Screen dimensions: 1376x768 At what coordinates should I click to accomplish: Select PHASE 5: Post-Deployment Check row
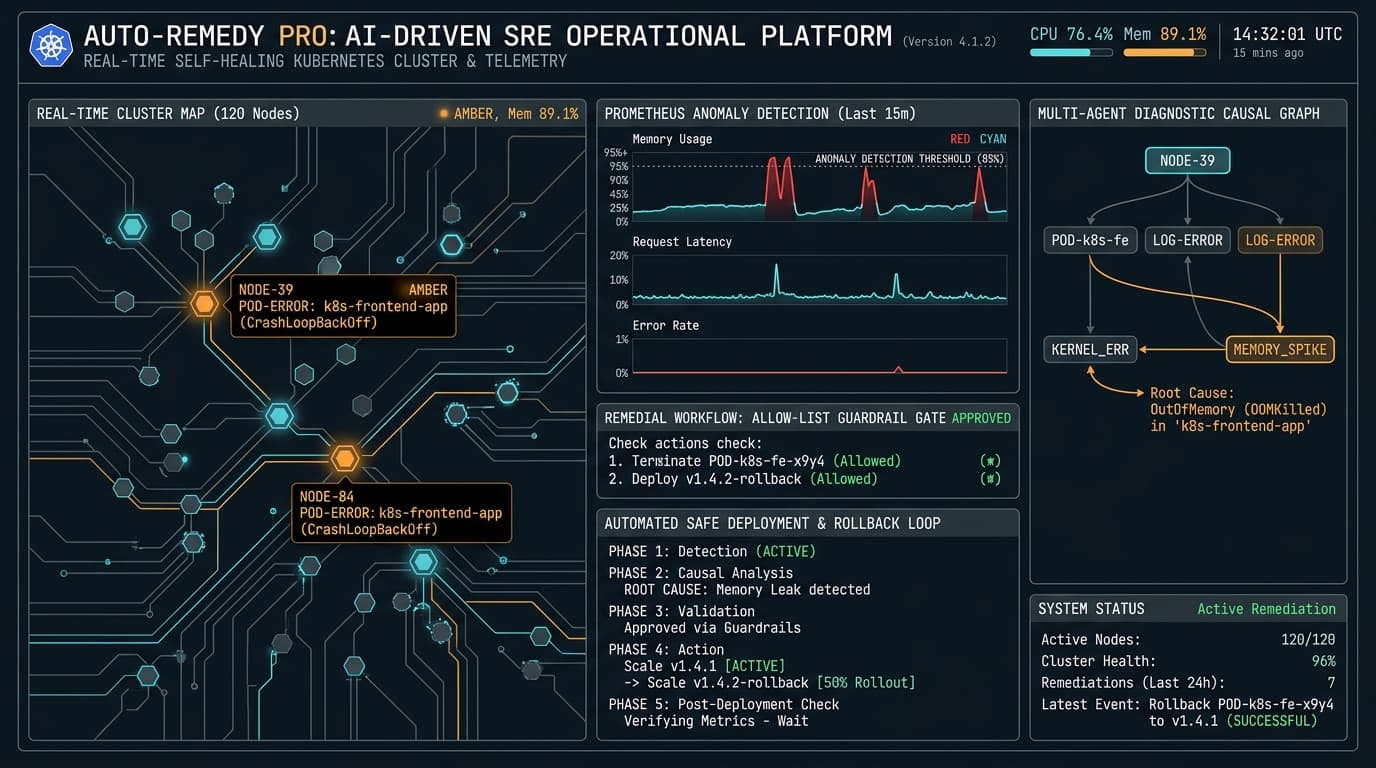(x=724, y=704)
